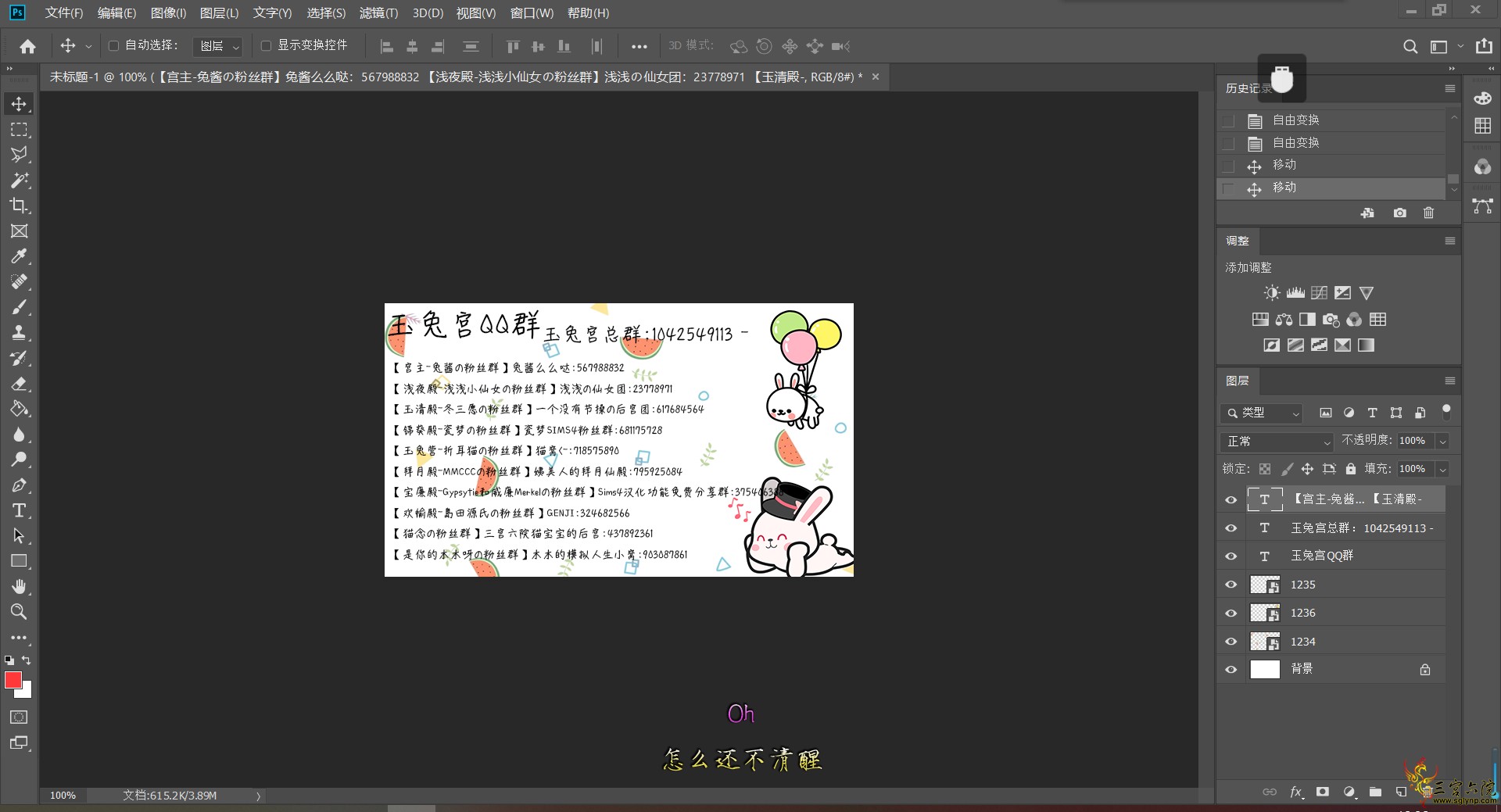Select the Dodge tool
Image resolution: width=1501 pixels, height=812 pixels.
point(19,460)
